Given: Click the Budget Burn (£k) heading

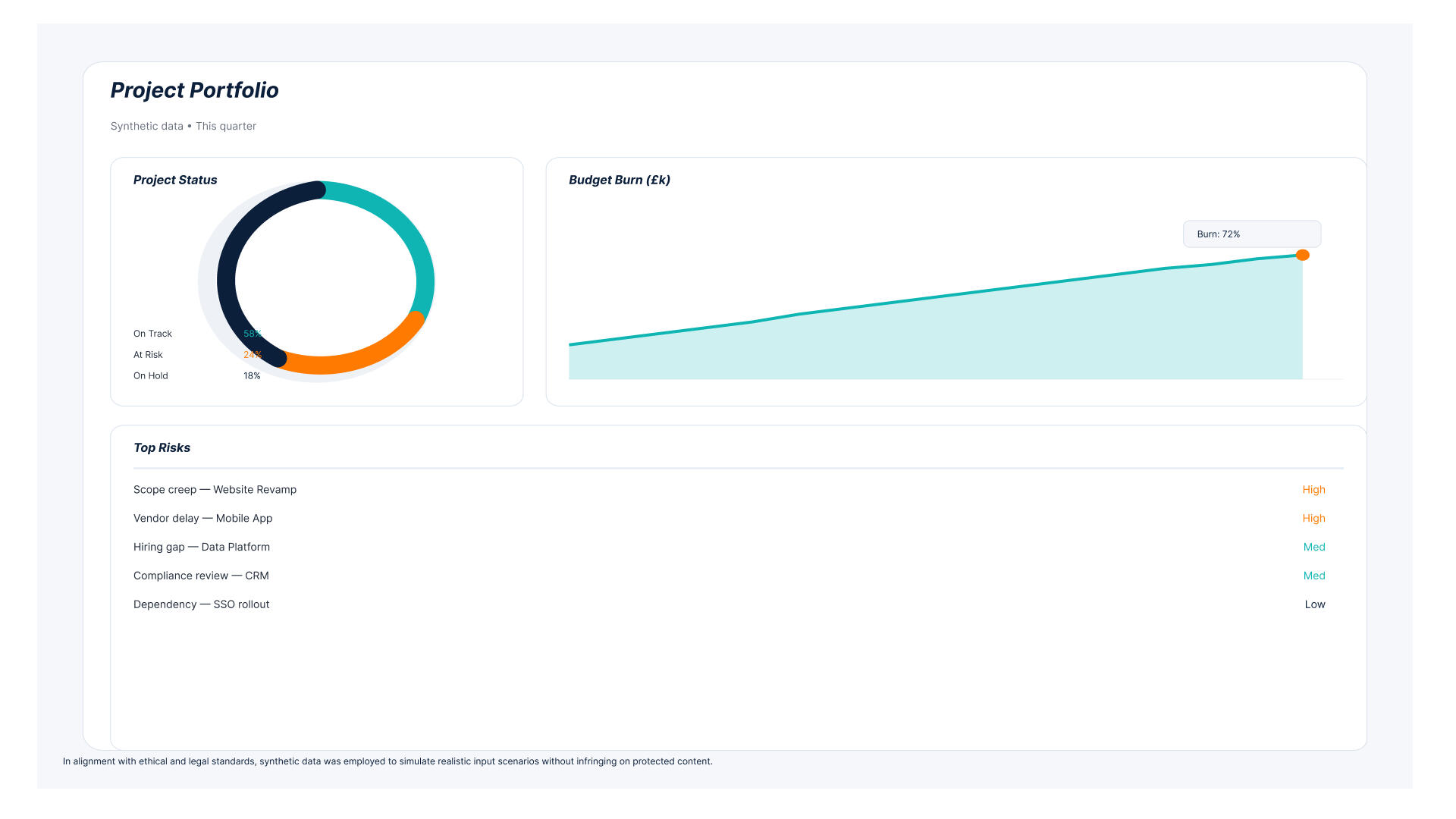Looking at the screenshot, I should point(619,180).
